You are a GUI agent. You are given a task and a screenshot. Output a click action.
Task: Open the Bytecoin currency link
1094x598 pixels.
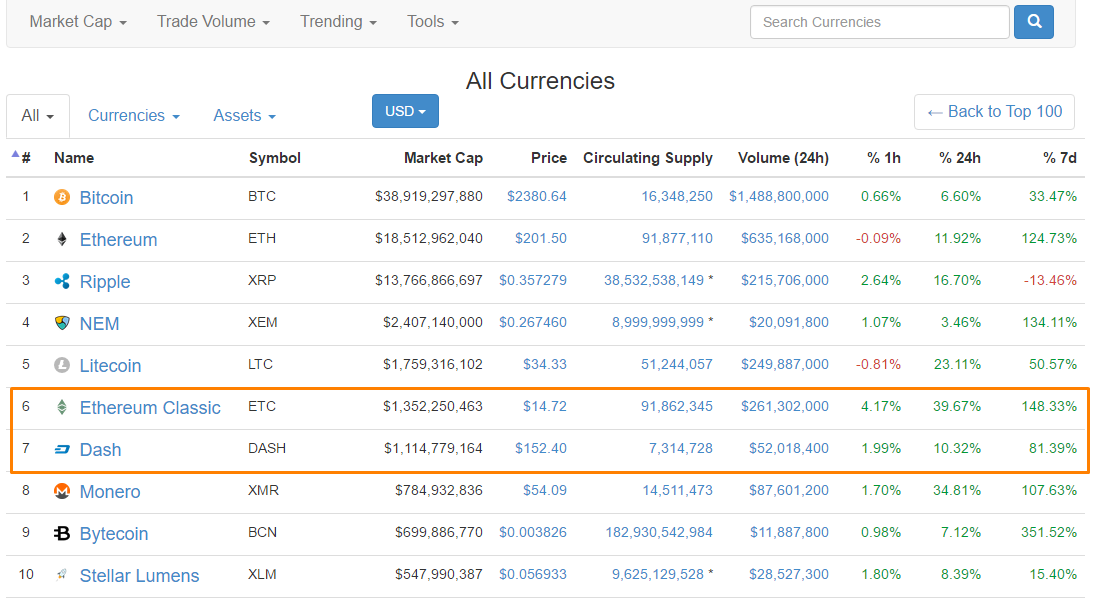pos(114,534)
